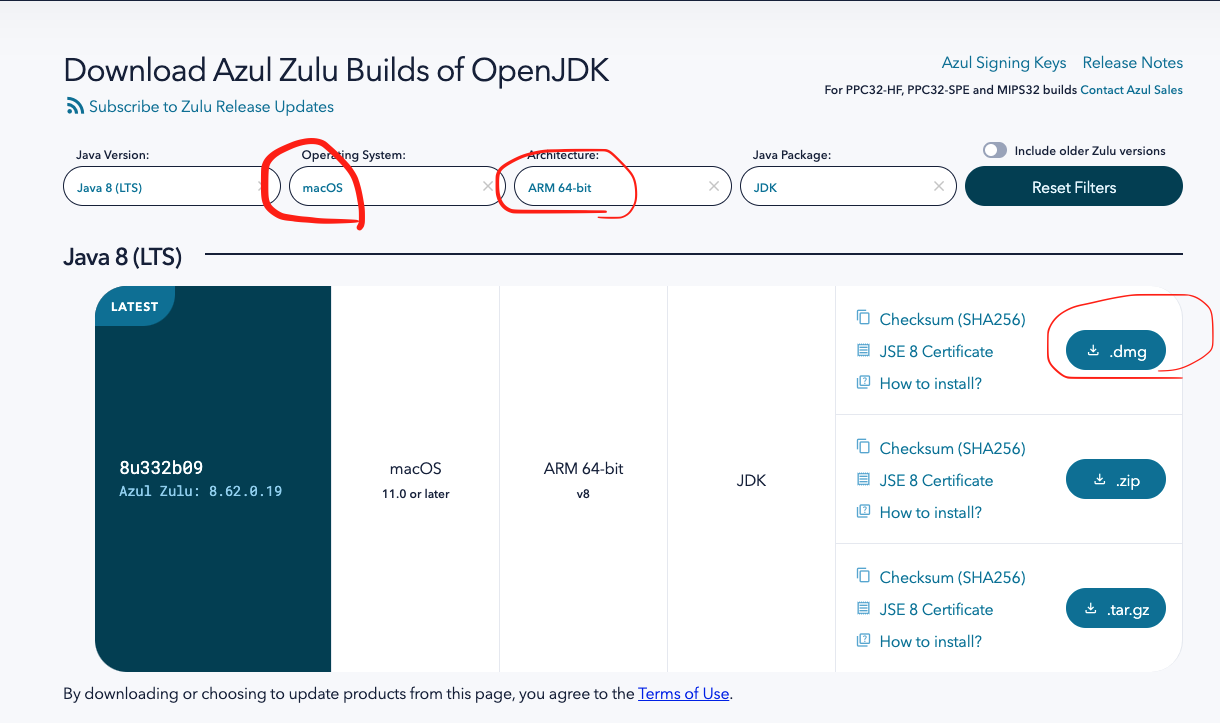Open the Java Package dropdown showing JDK
The image size is (1220, 723).
click(x=848, y=186)
